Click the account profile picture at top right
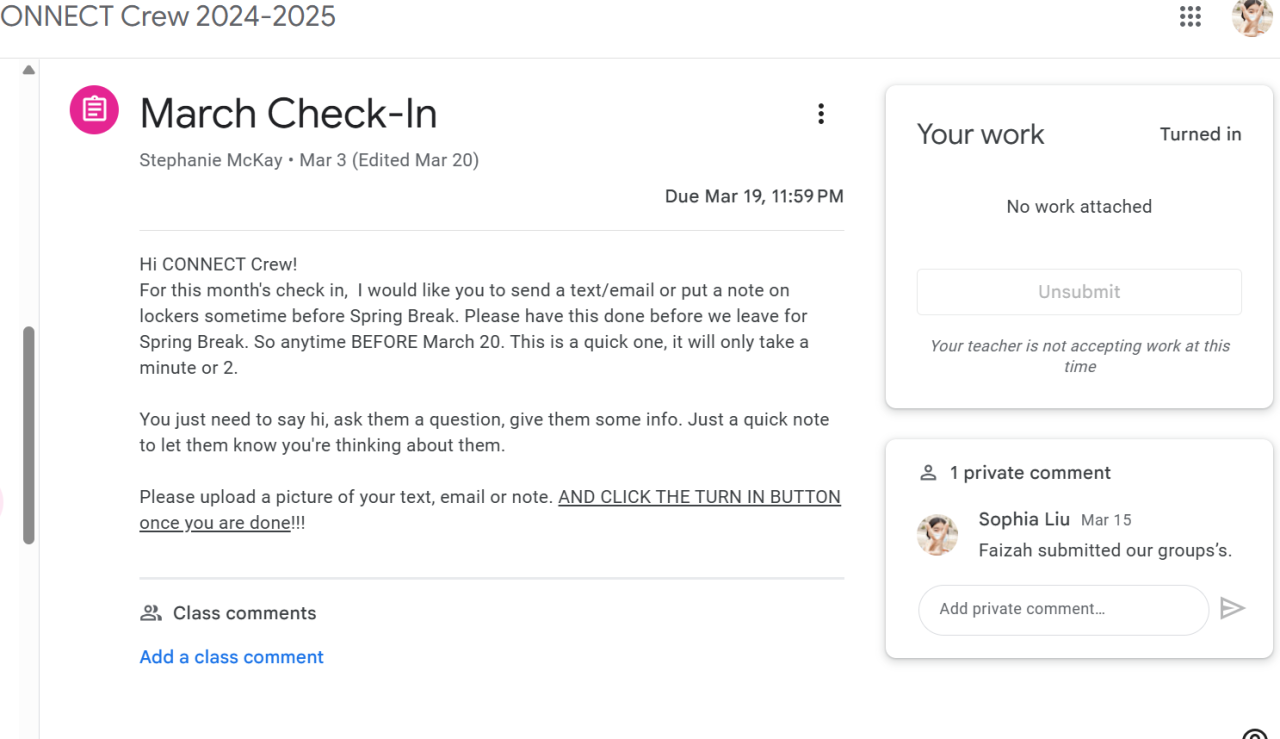Viewport: 1280px width, 739px height. (1251, 17)
